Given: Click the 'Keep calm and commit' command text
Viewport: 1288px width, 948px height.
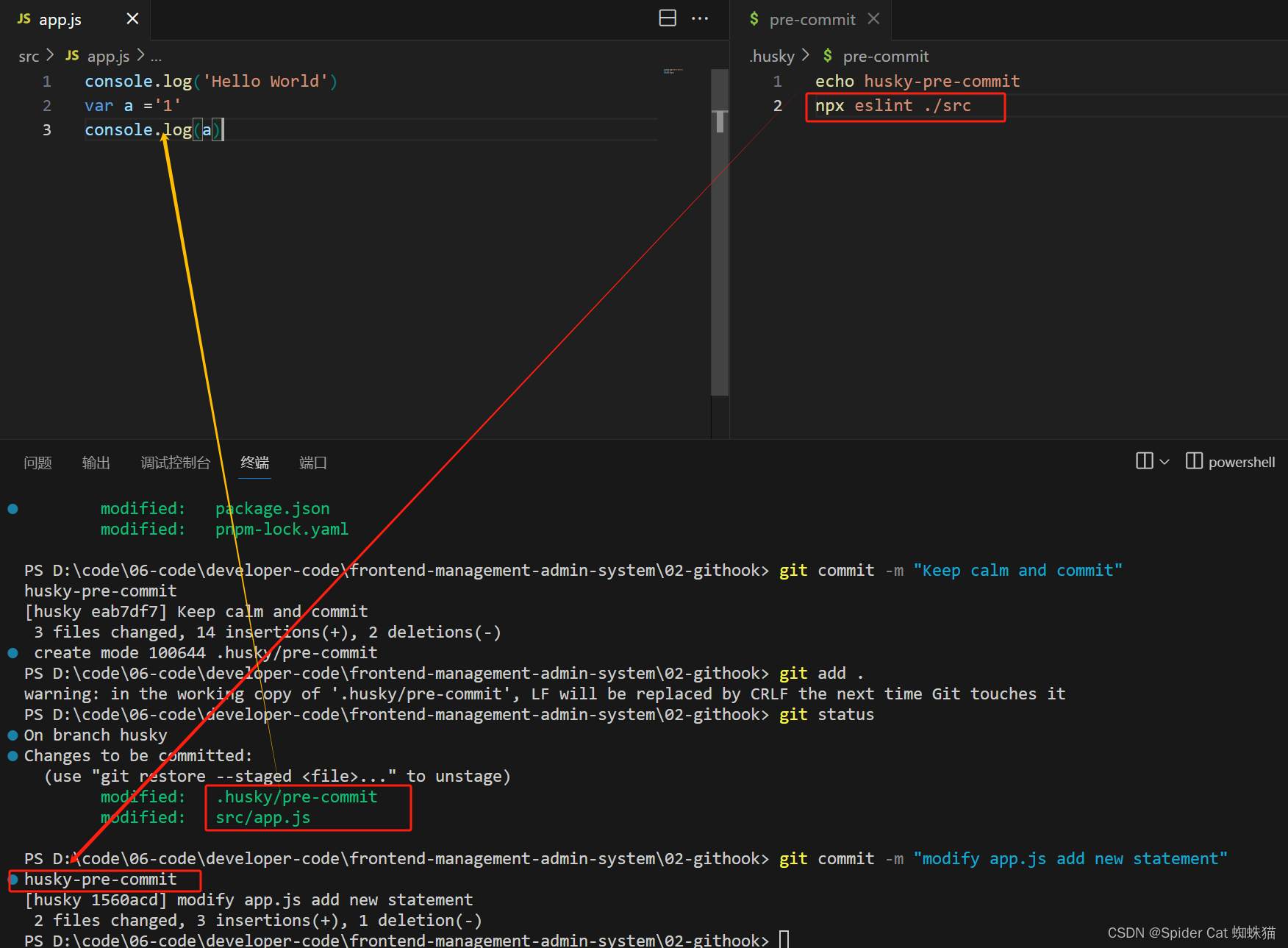Looking at the screenshot, I should tap(1018, 571).
